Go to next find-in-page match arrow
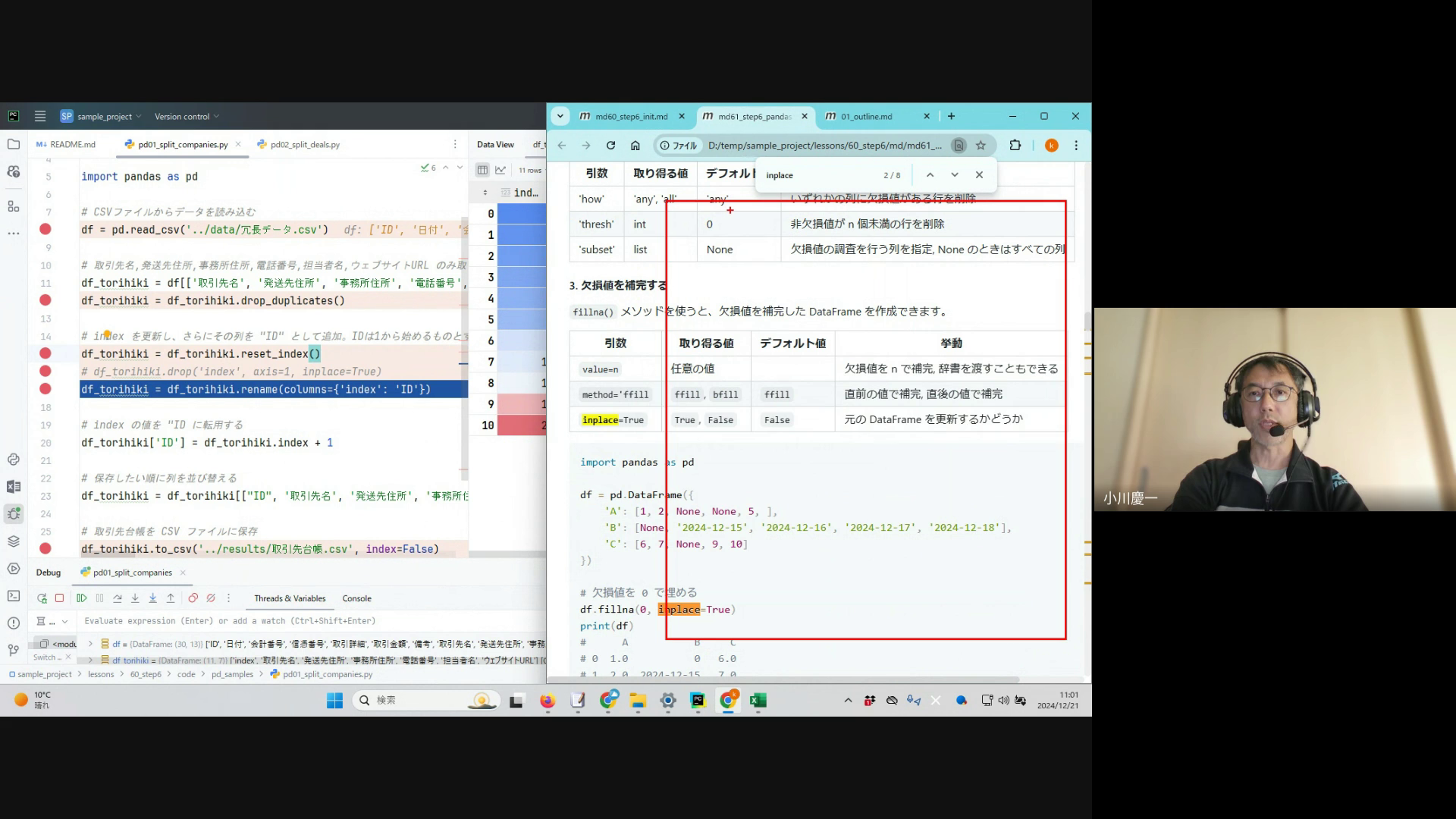This screenshot has height=819, width=1456. tap(955, 175)
